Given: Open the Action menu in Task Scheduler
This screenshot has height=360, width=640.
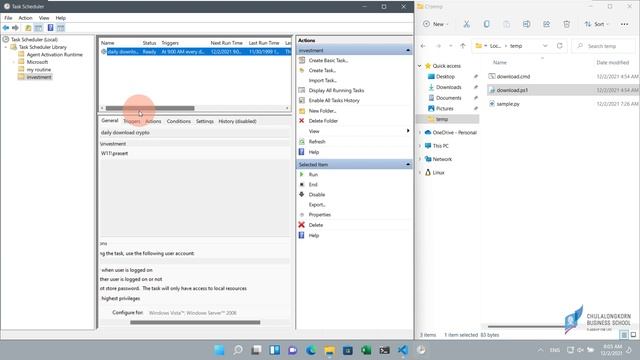Looking at the screenshot, I should (x=25, y=18).
